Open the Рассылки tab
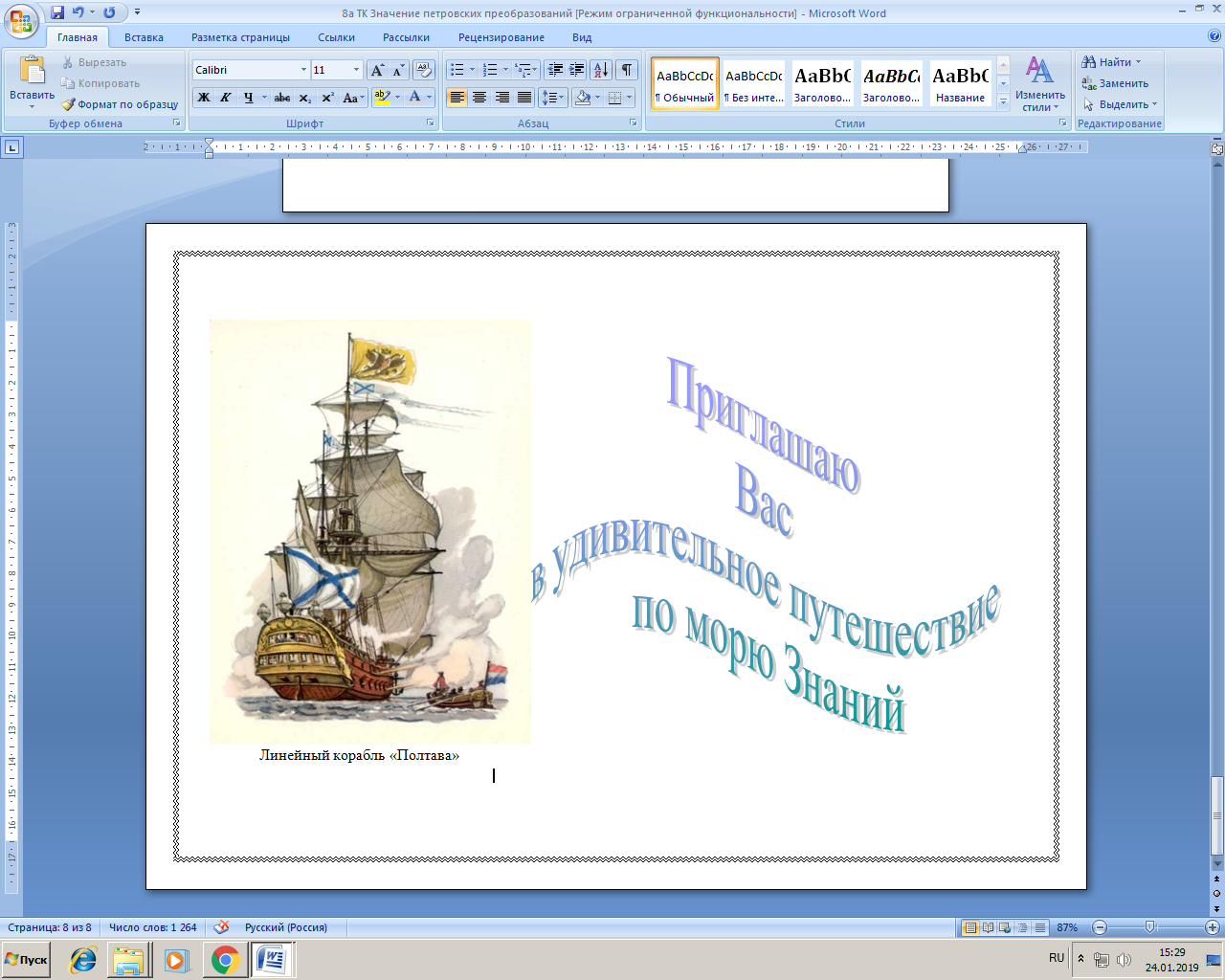 [406, 37]
